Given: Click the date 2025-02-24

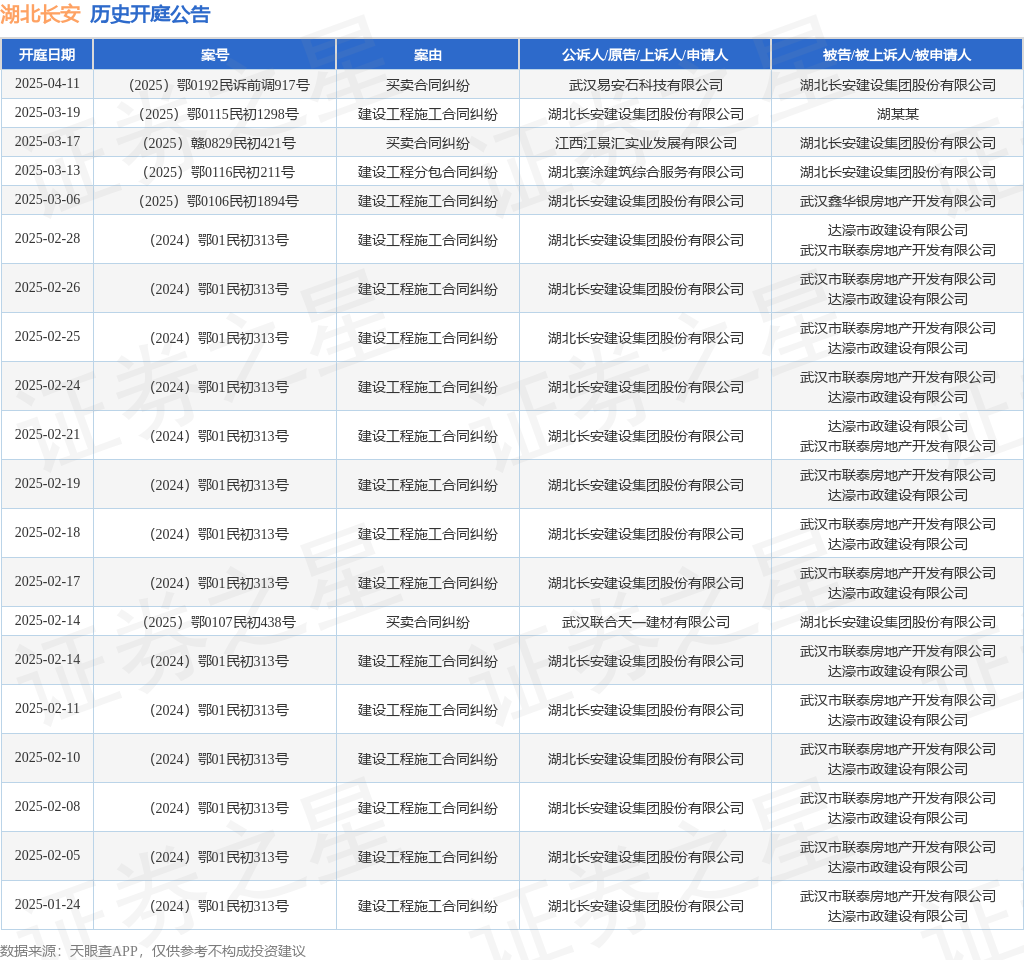Looking at the screenshot, I should [x=47, y=385].
